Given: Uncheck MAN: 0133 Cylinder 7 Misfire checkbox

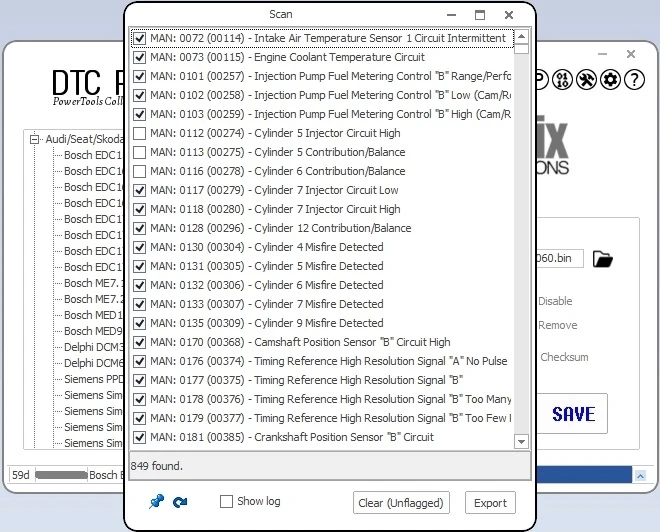Looking at the screenshot, I should click(139, 304).
